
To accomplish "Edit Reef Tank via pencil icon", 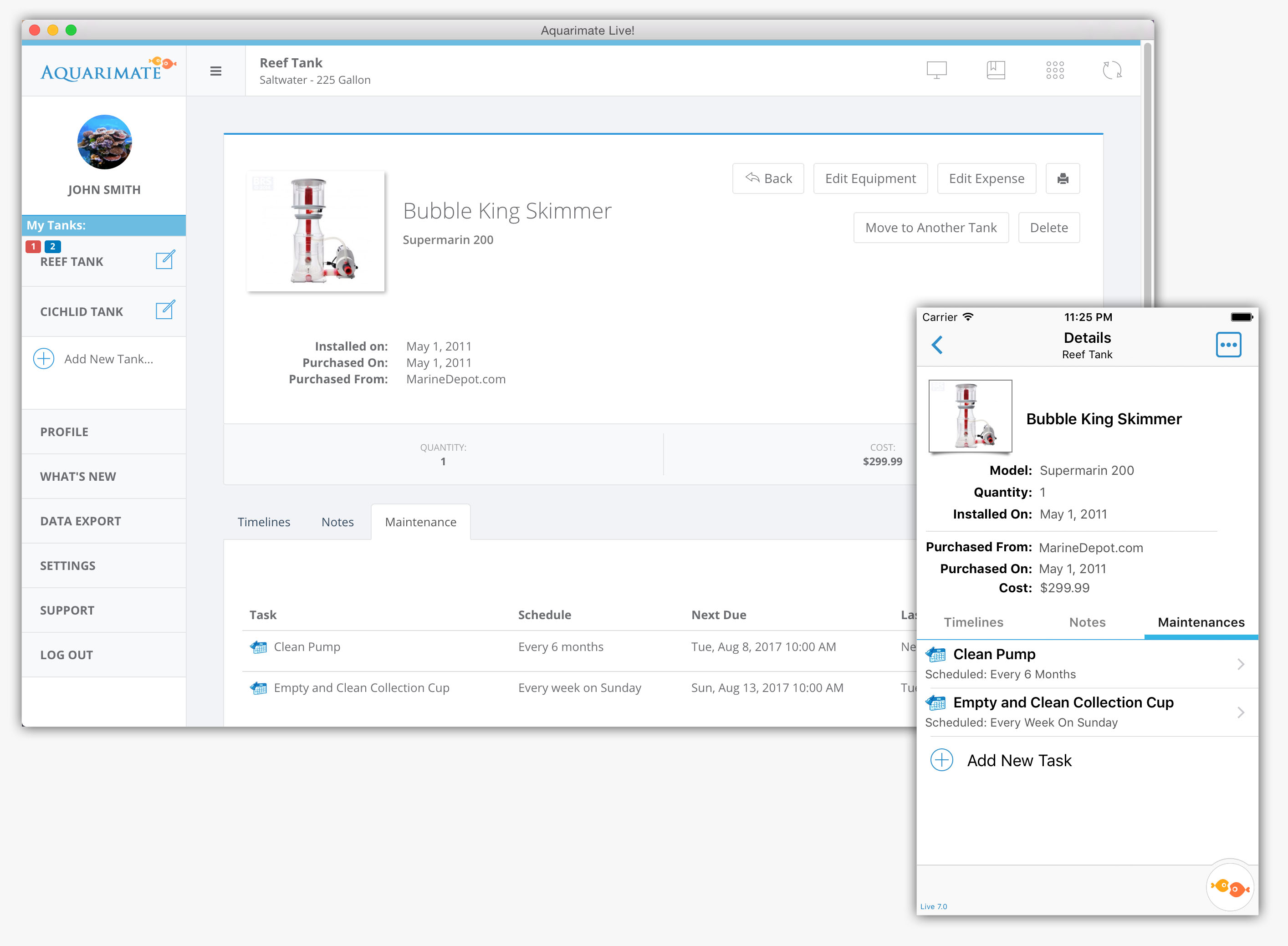I will pyautogui.click(x=165, y=260).
